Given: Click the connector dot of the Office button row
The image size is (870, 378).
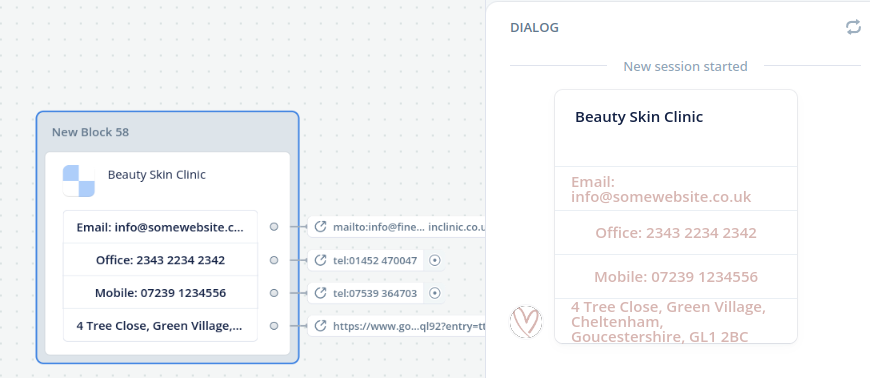Looking at the screenshot, I should [x=274, y=260].
